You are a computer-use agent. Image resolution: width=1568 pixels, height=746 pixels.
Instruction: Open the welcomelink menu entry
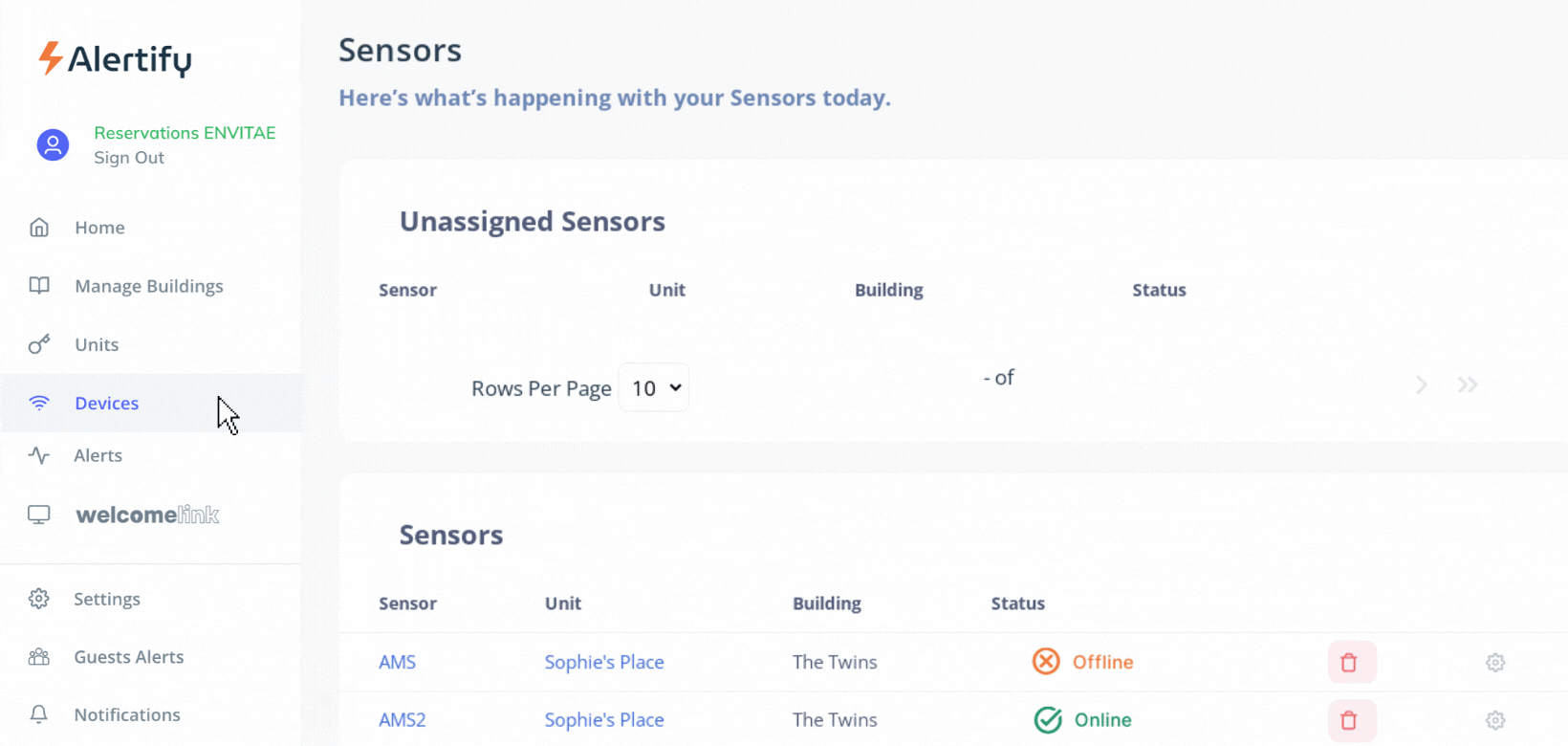coord(147,515)
